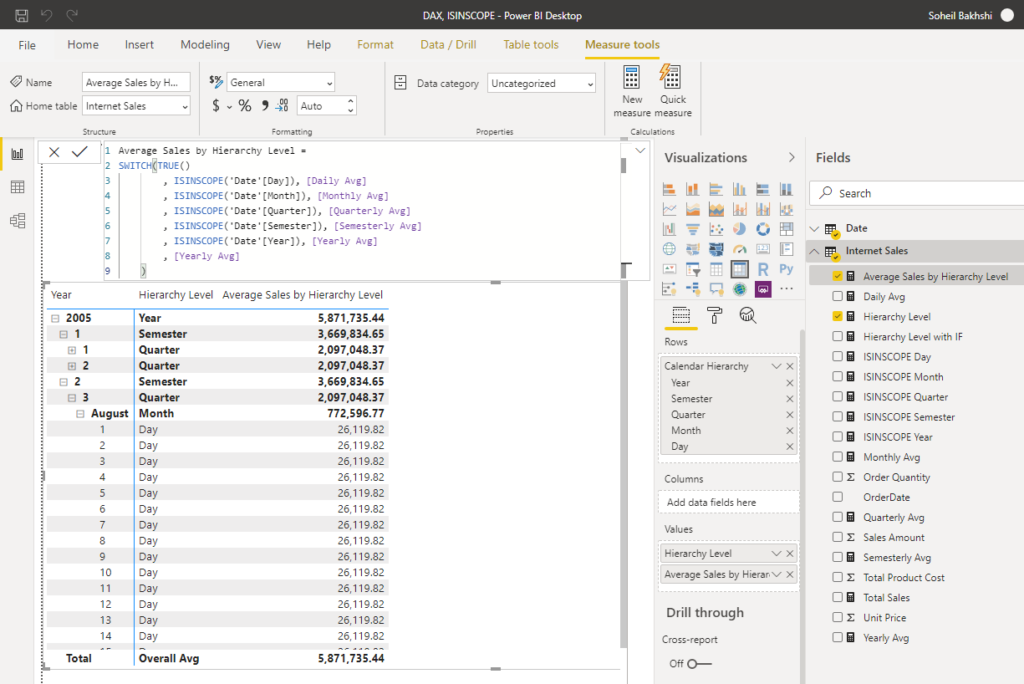The height and width of the screenshot is (684, 1024).
Task: Create a Quick measure
Action: [x=673, y=91]
